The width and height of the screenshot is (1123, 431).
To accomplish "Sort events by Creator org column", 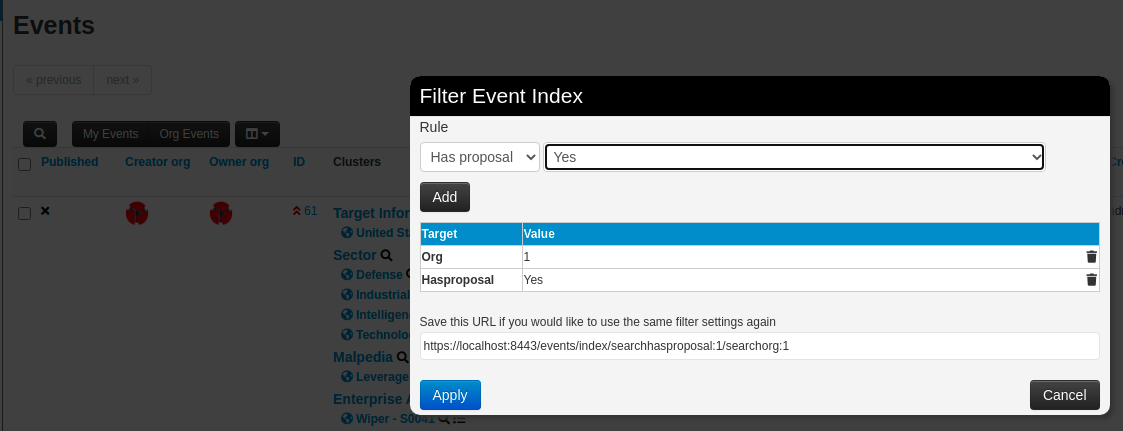I will pyautogui.click(x=158, y=162).
